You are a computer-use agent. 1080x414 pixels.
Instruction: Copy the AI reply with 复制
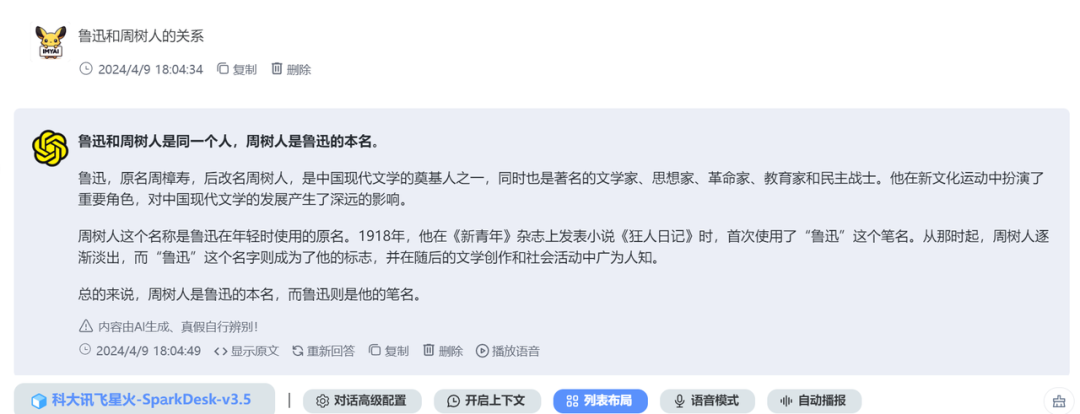[388, 351]
